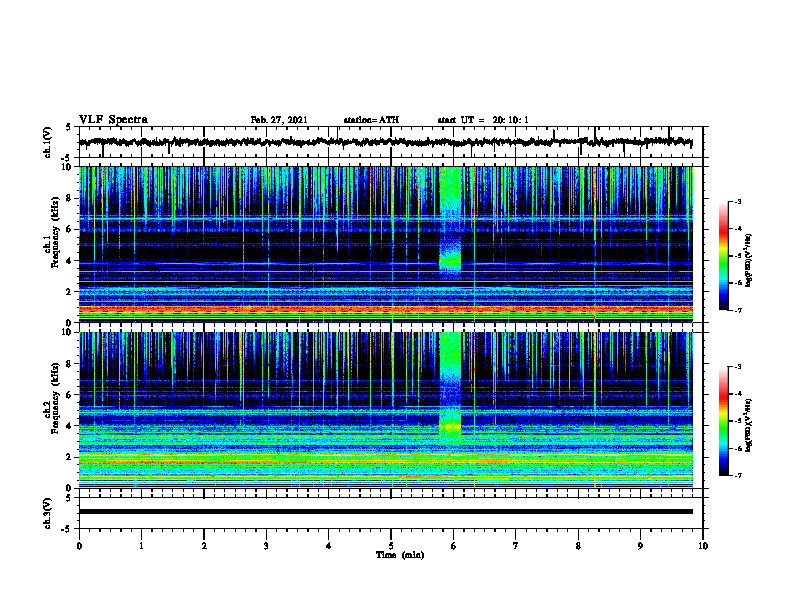792x612 pixels.
Task: Click the ch.1 voltage waveform trace
Action: (x=385, y=142)
